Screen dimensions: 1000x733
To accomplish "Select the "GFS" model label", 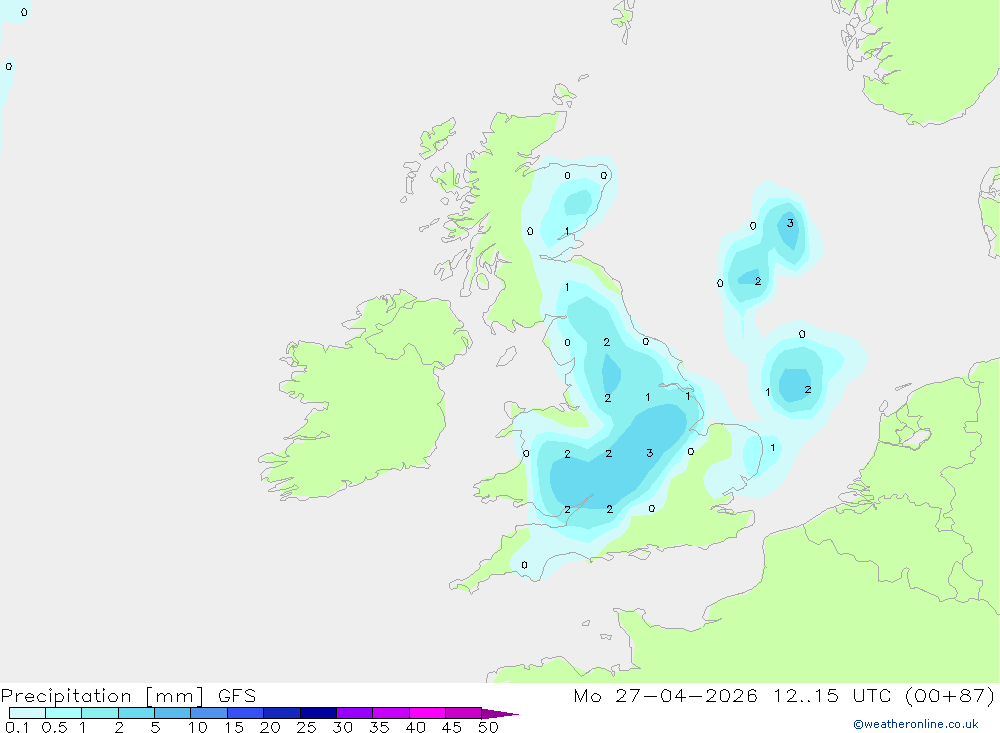I will point(237,696).
